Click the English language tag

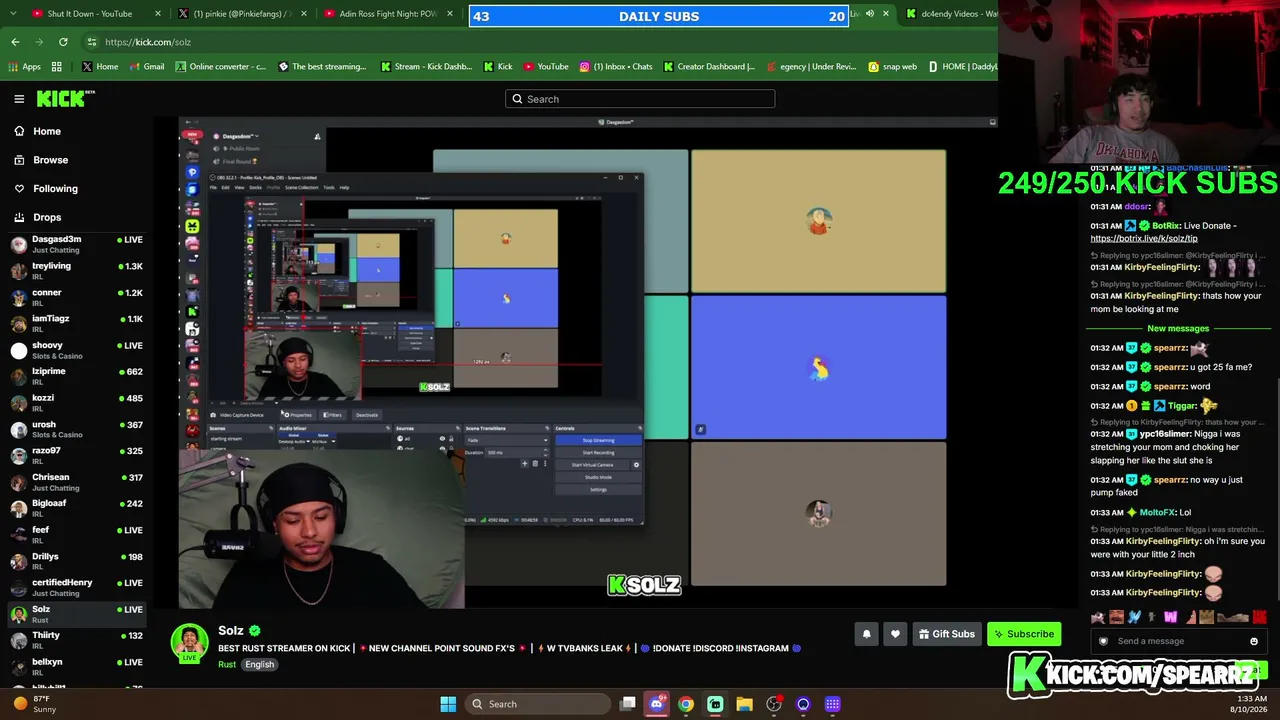(x=259, y=665)
